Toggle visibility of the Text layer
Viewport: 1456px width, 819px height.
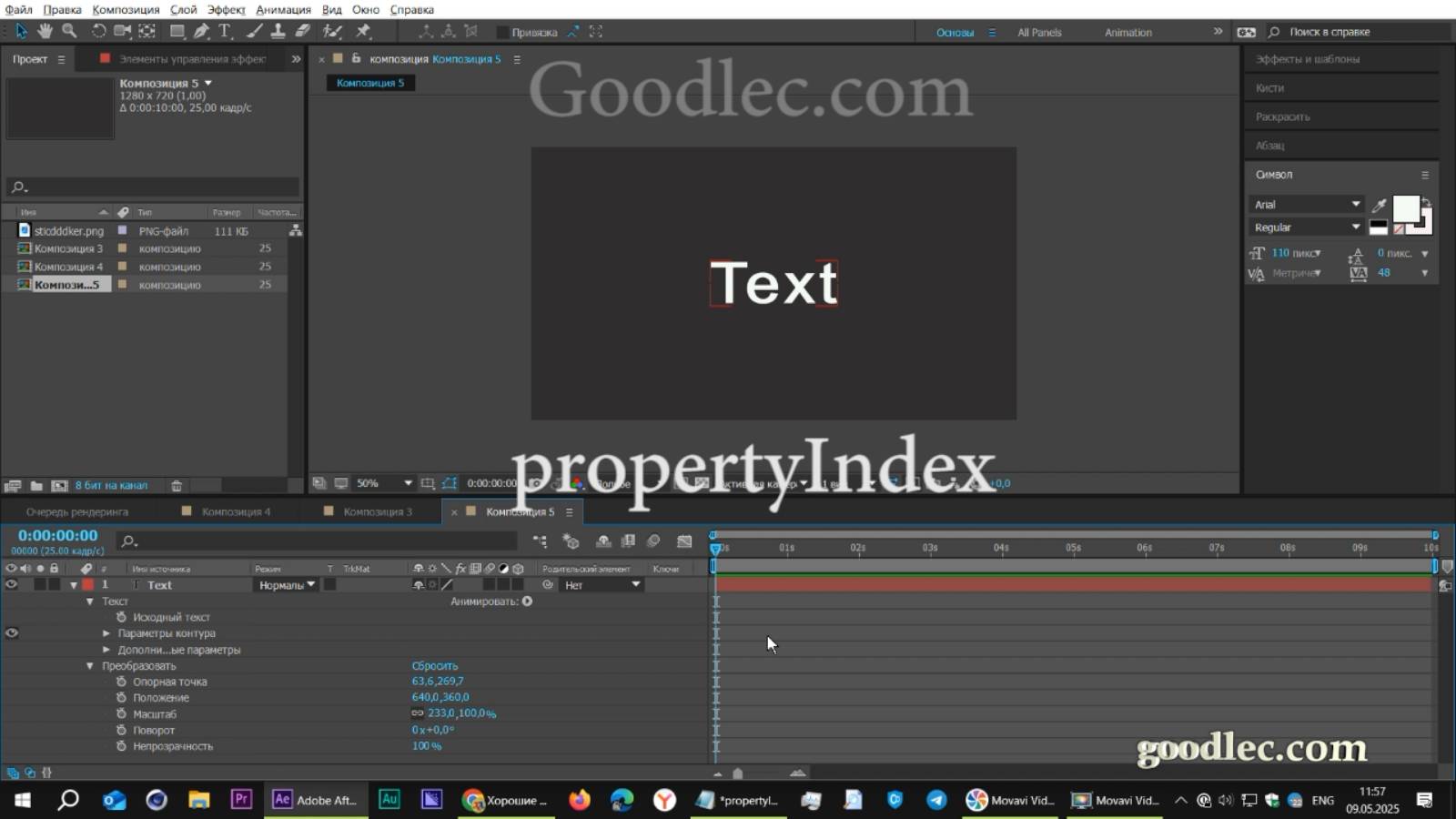pyautogui.click(x=12, y=585)
